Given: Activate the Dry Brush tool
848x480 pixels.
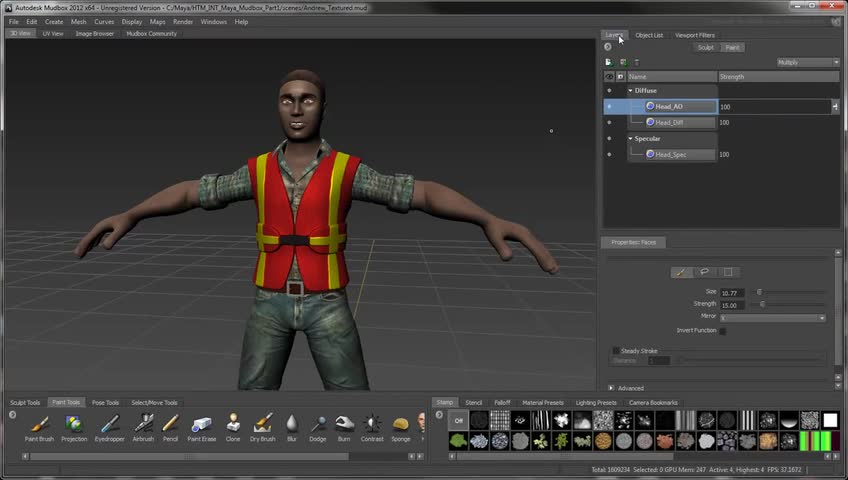Looking at the screenshot, I should (263, 424).
